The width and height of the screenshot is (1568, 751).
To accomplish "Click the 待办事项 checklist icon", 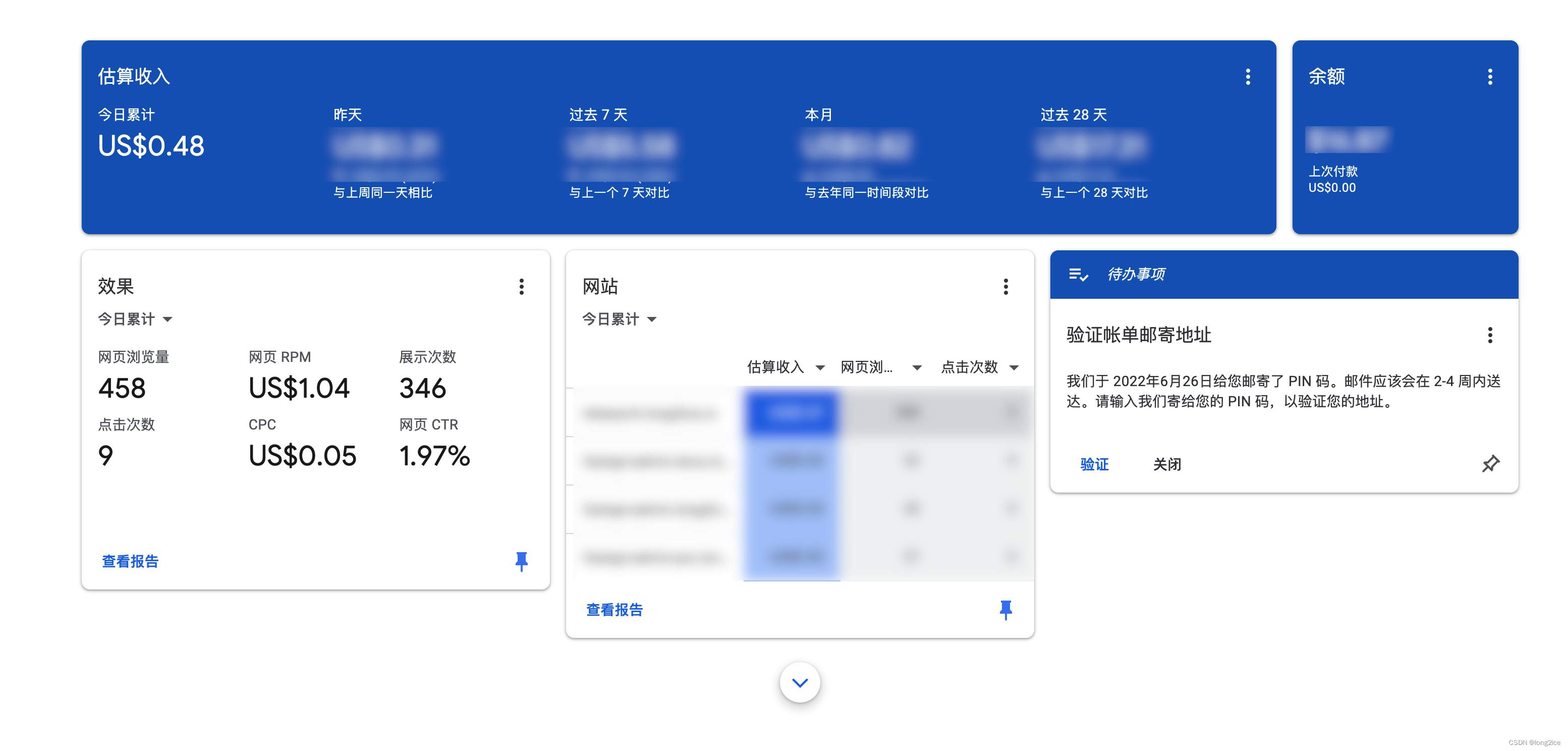I will pos(1078,275).
